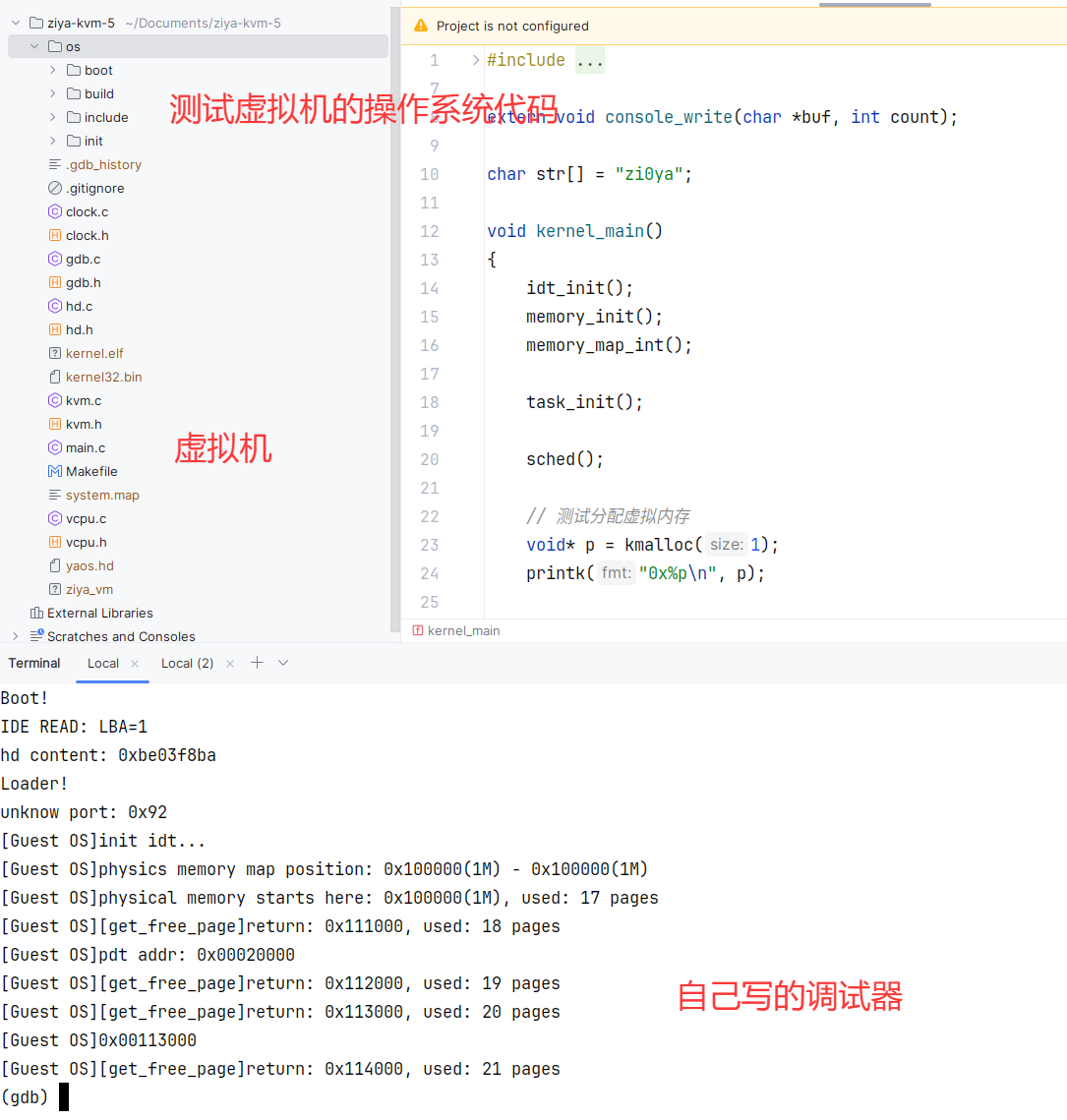This screenshot has width=1067, height=1120.
Task: Click line number 14 in gutter
Action: (429, 288)
